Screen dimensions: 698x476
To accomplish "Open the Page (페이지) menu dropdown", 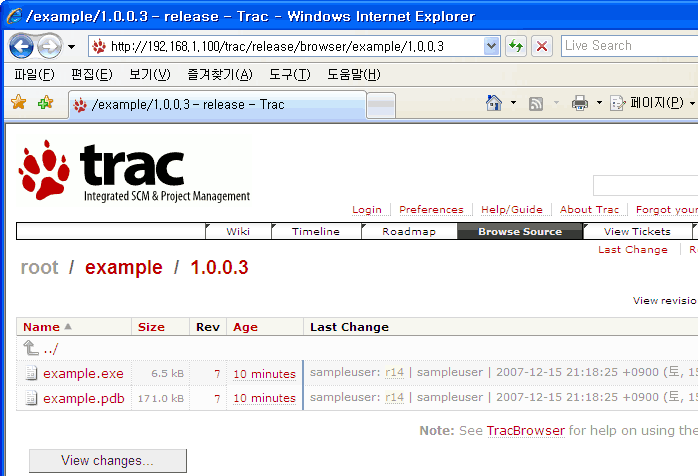I will click(x=655, y=103).
